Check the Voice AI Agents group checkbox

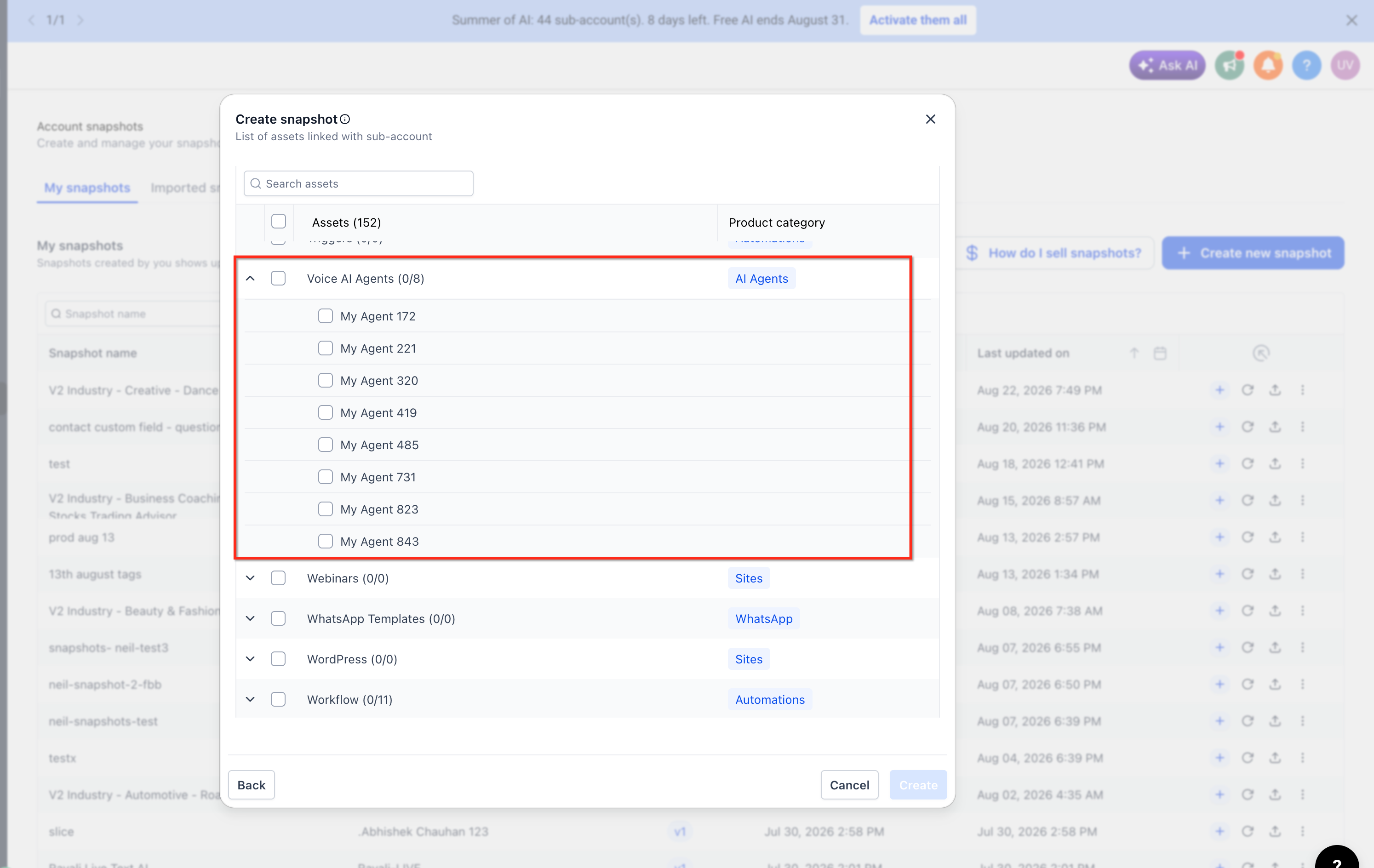(278, 278)
